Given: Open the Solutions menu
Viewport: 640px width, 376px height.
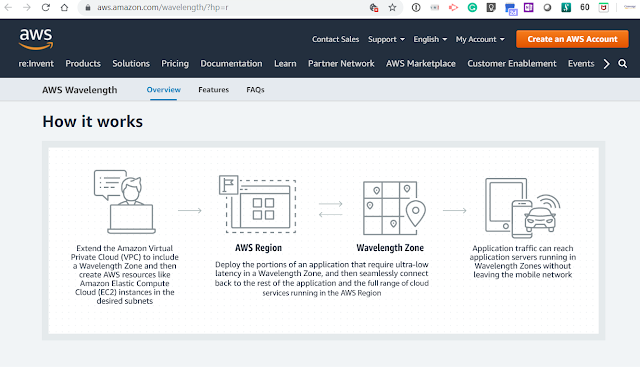Looking at the screenshot, I should click(131, 63).
